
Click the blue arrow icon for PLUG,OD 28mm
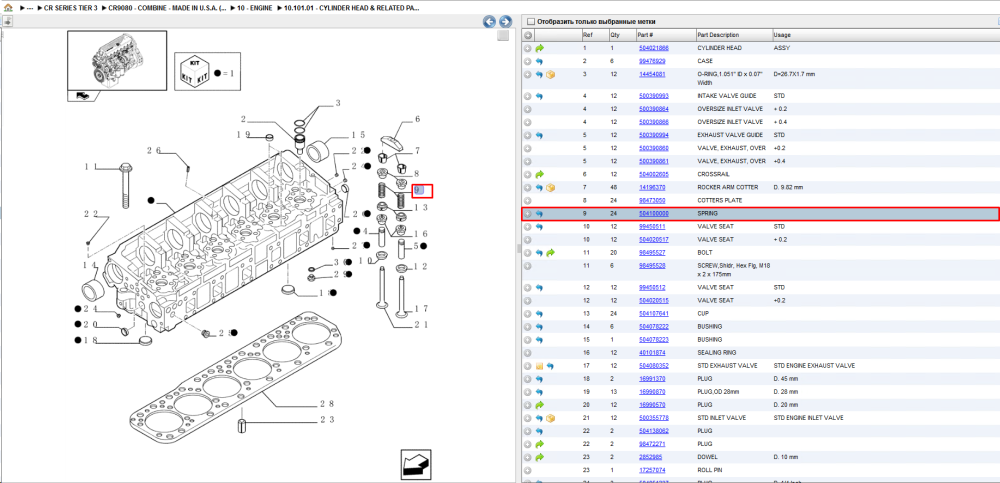[539, 392]
